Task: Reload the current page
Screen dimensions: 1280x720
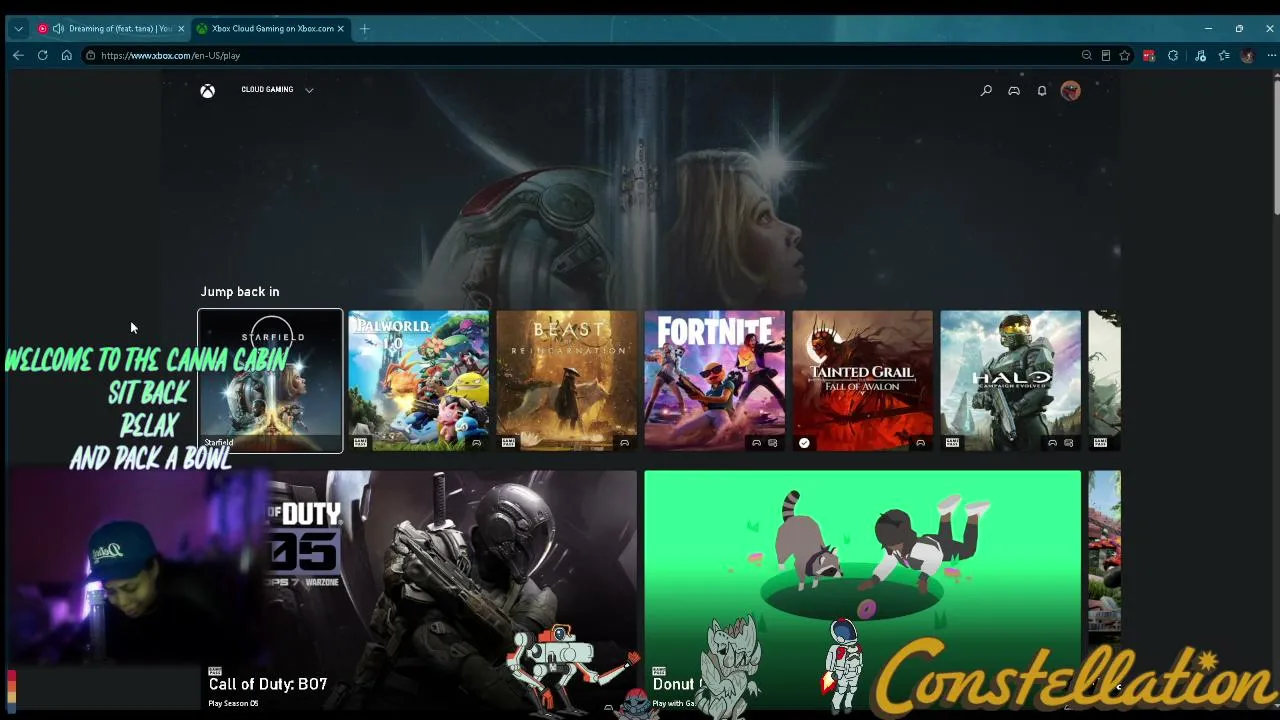Action: coord(43,56)
